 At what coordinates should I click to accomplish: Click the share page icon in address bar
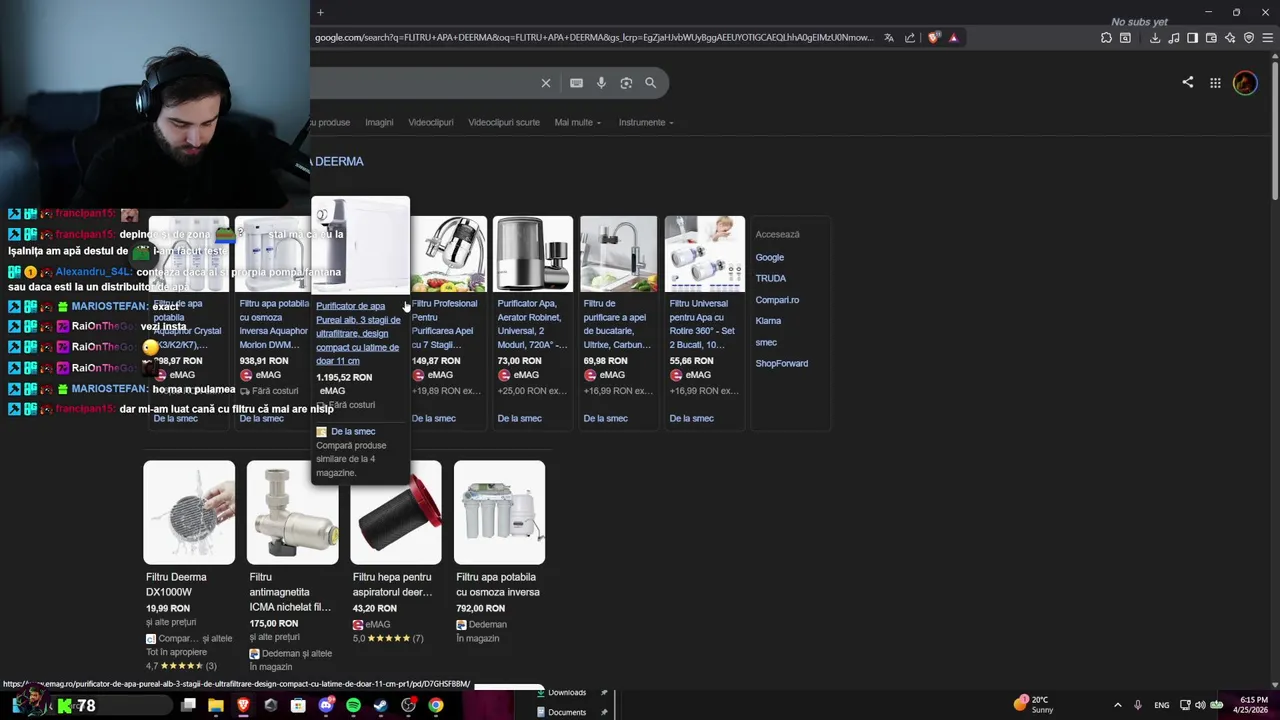tap(910, 38)
